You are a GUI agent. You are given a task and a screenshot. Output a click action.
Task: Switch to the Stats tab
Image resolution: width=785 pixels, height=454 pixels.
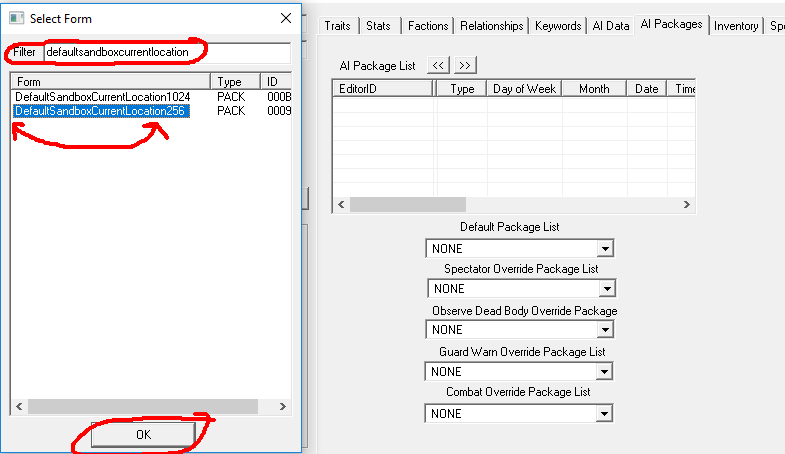[378, 26]
